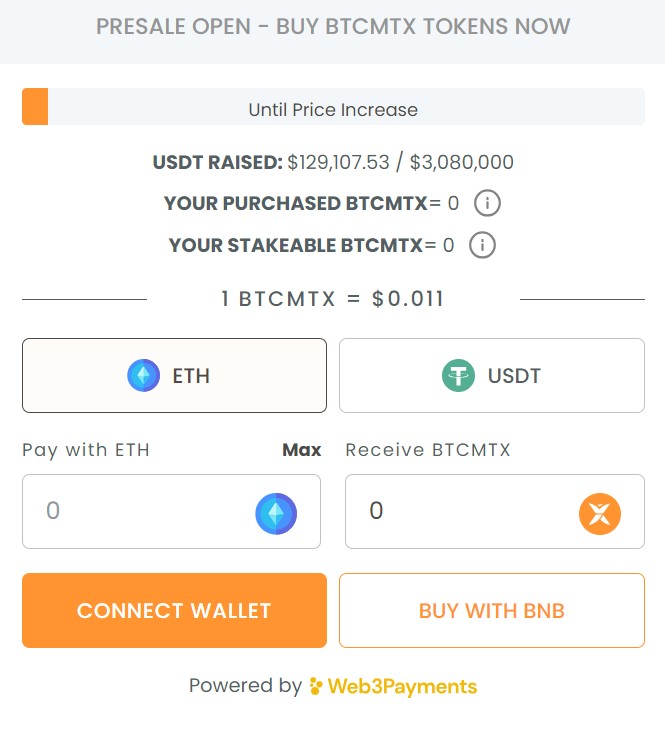The width and height of the screenshot is (665, 751).
Task: Click the Connect Wallet button
Action: tap(174, 611)
